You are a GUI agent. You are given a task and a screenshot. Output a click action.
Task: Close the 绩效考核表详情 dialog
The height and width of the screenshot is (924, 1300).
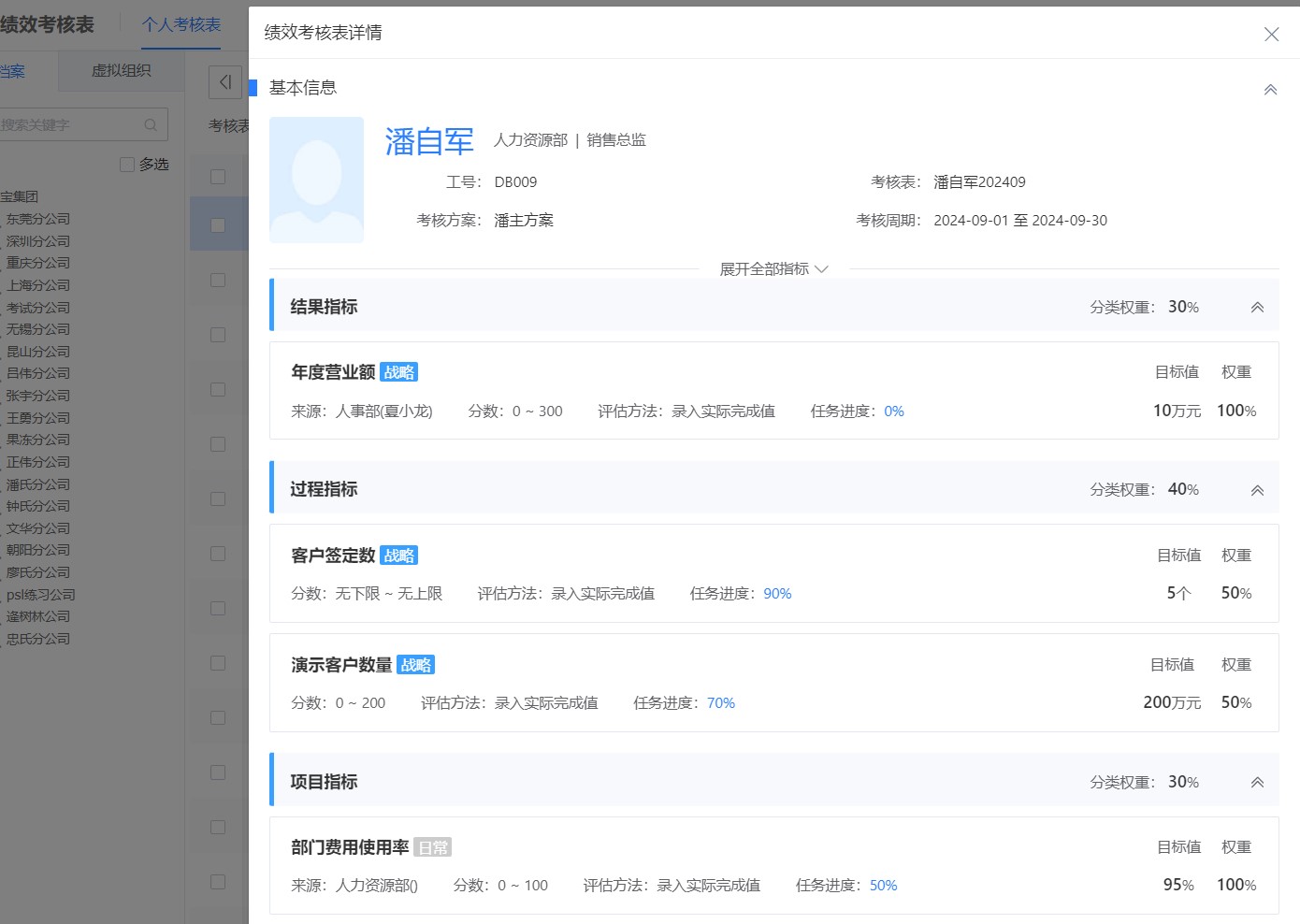click(x=1271, y=34)
